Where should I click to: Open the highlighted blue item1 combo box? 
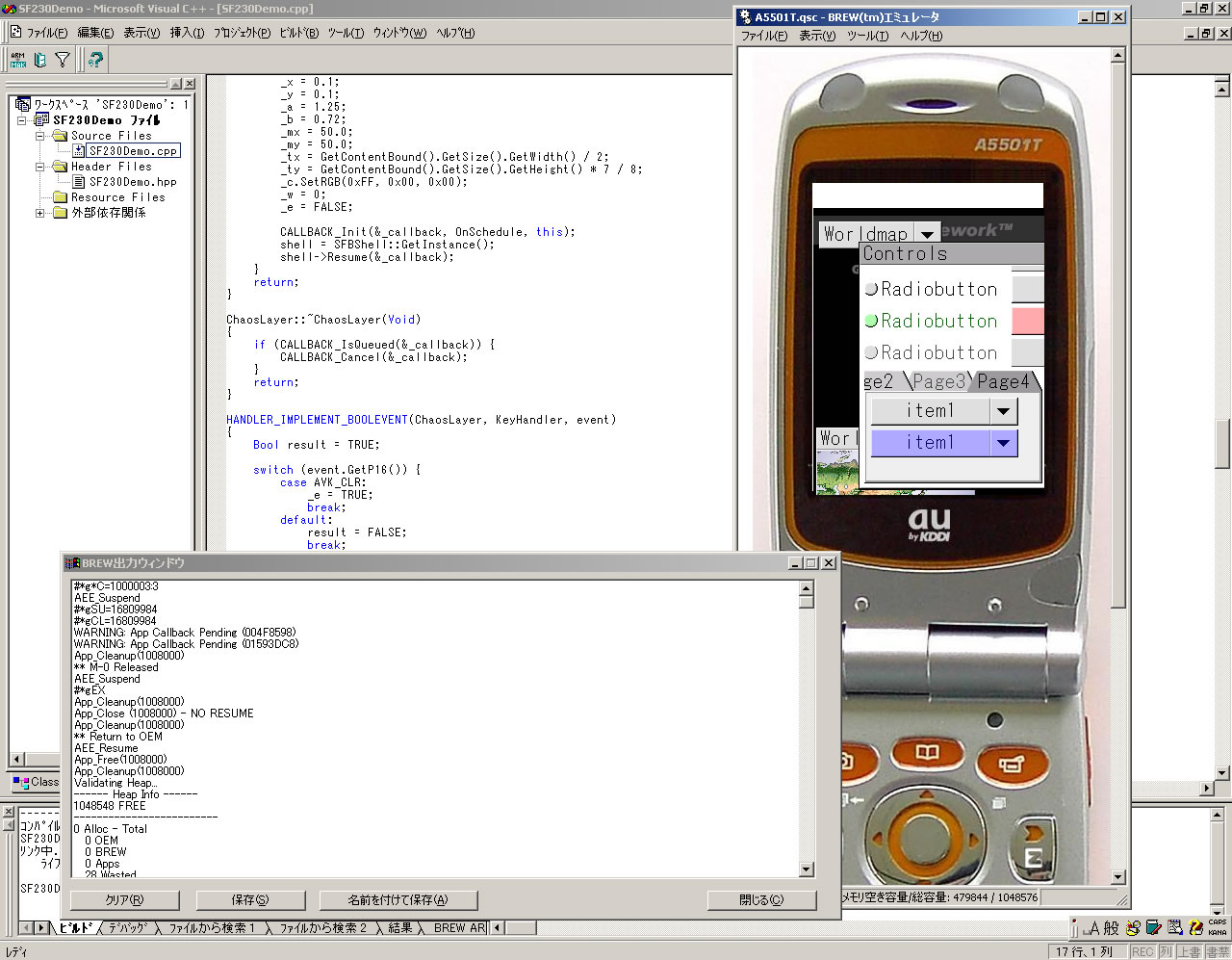[x=1003, y=443]
